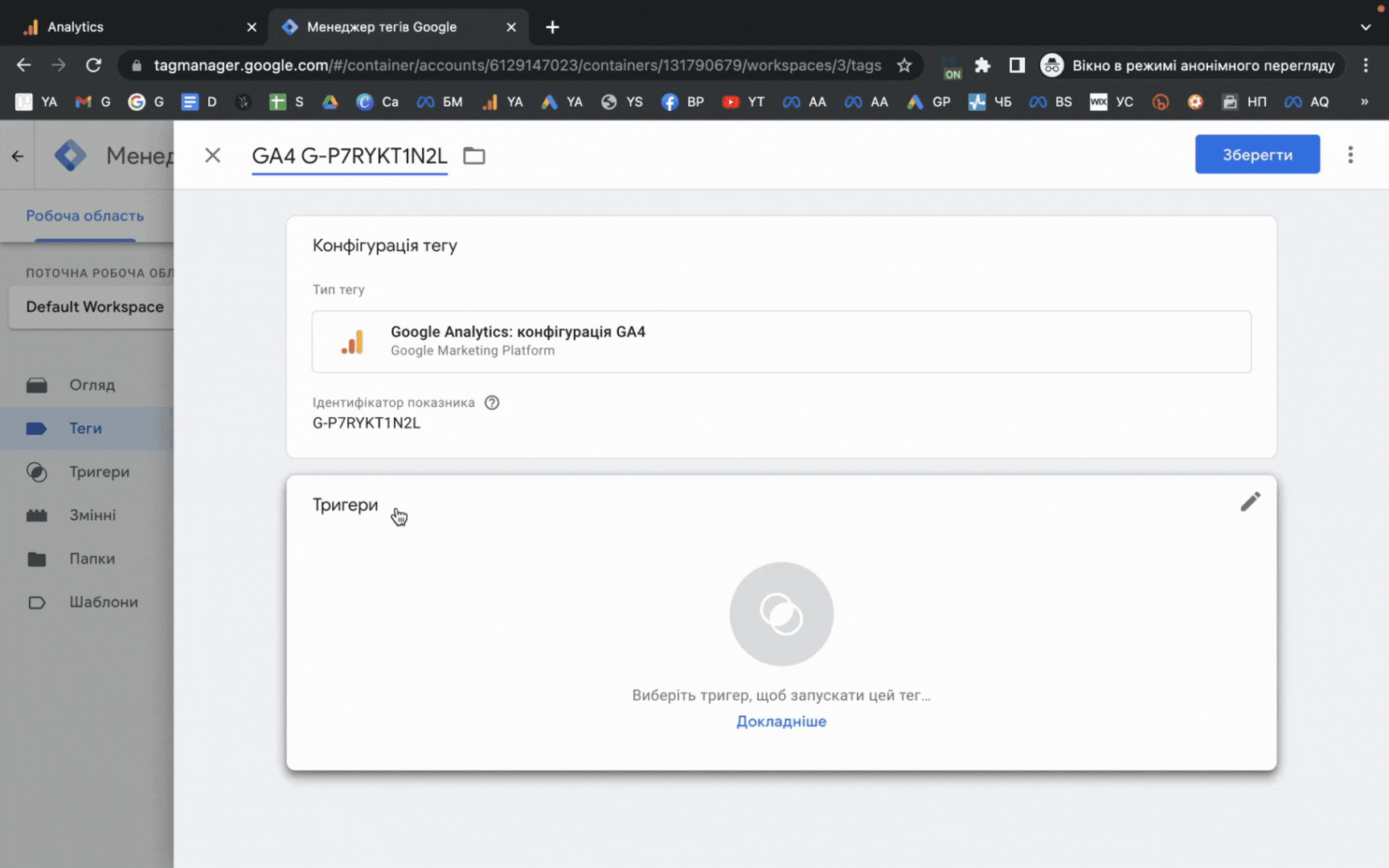Show more bookmarks with the » chevron

coord(1364,102)
